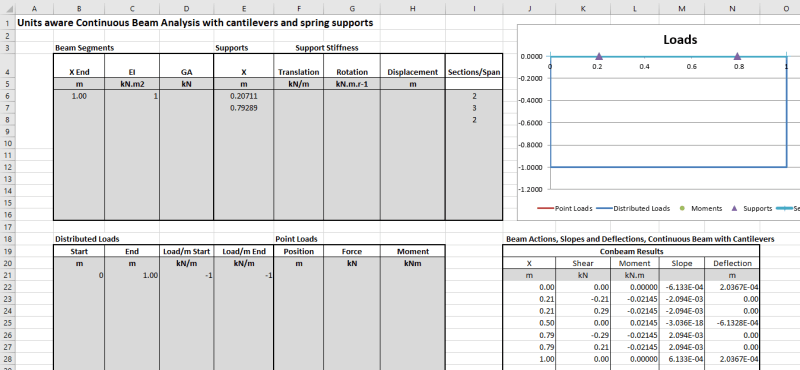Select the 'Conbeam Results' heading cell

(631, 251)
